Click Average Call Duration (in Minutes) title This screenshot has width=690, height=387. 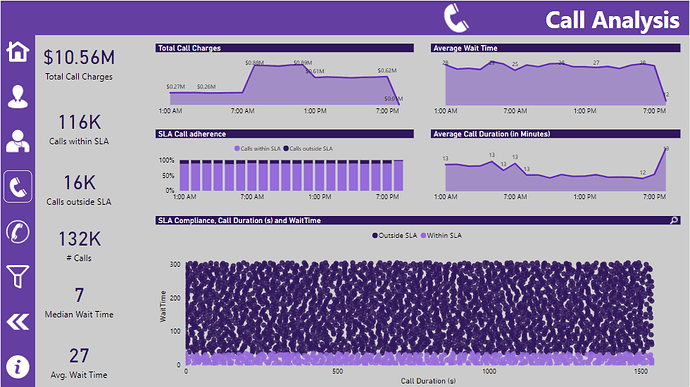(492, 134)
